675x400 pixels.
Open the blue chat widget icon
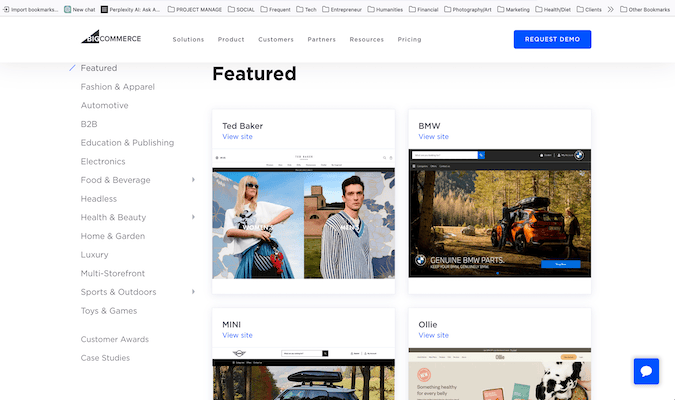click(x=646, y=371)
